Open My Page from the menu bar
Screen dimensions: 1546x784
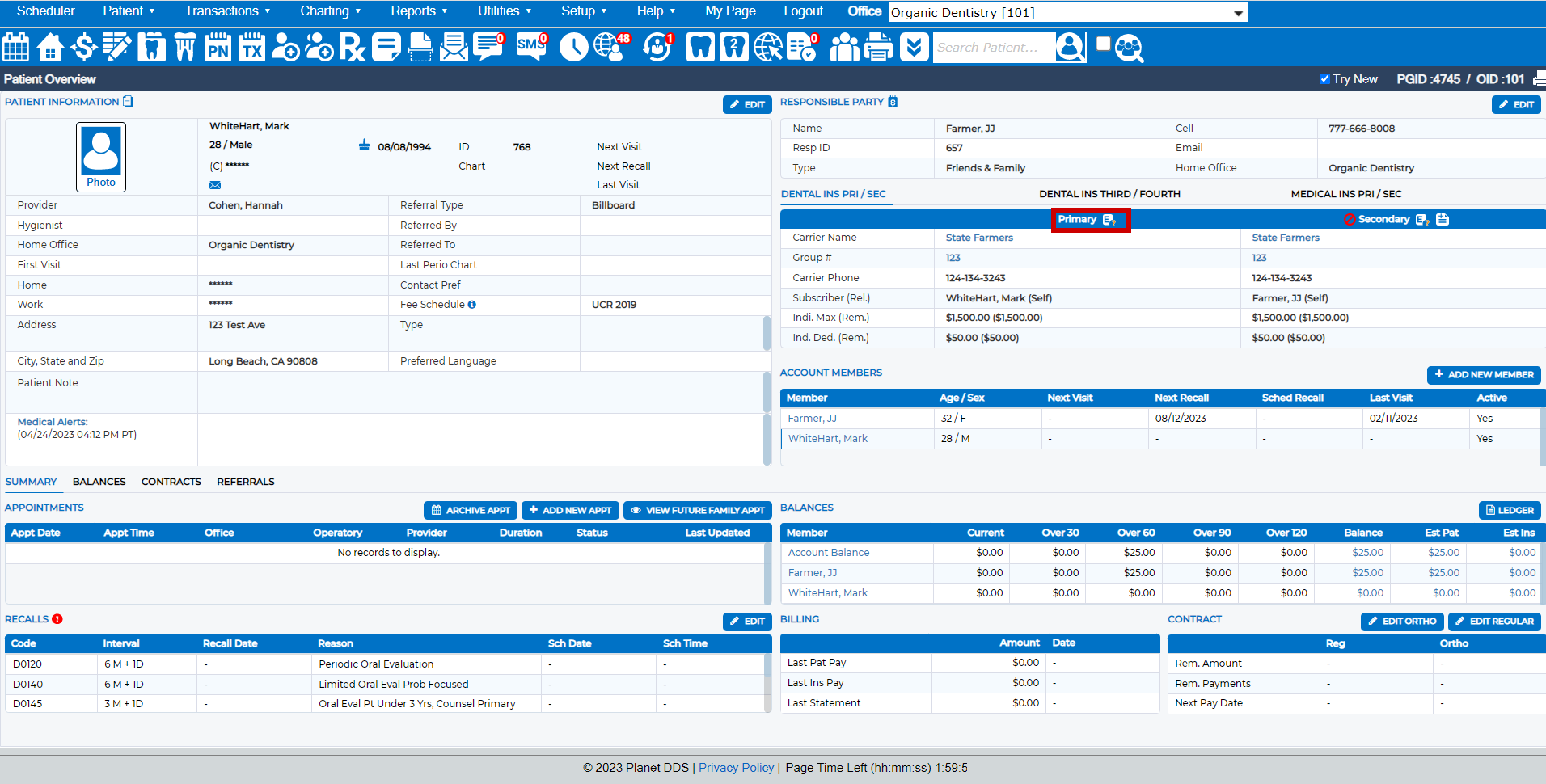tap(730, 11)
